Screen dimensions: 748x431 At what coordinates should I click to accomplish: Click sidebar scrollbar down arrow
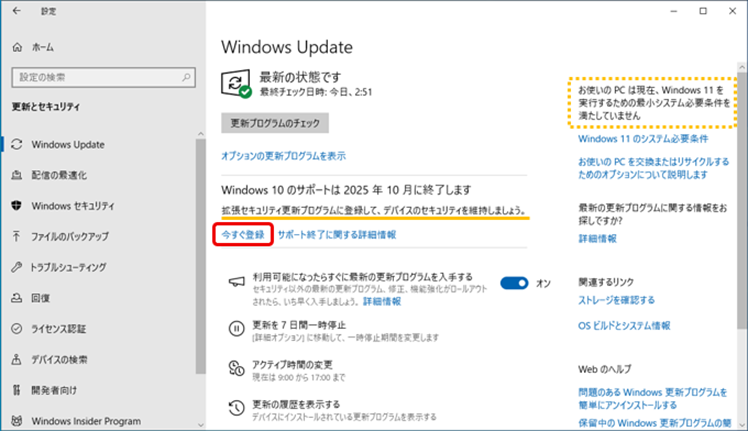coord(200,425)
